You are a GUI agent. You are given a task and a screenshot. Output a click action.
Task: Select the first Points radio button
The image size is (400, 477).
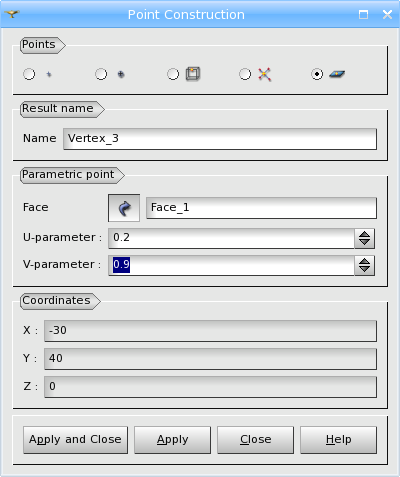[x=29, y=74]
